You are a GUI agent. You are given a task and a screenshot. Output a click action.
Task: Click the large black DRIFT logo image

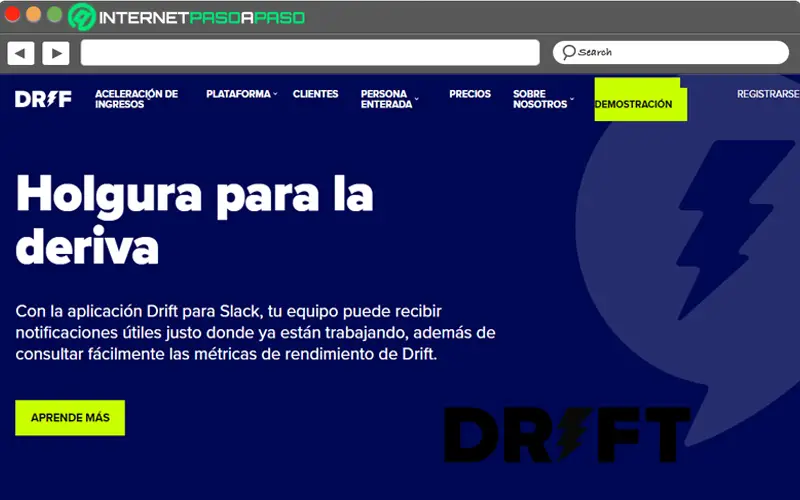567,435
